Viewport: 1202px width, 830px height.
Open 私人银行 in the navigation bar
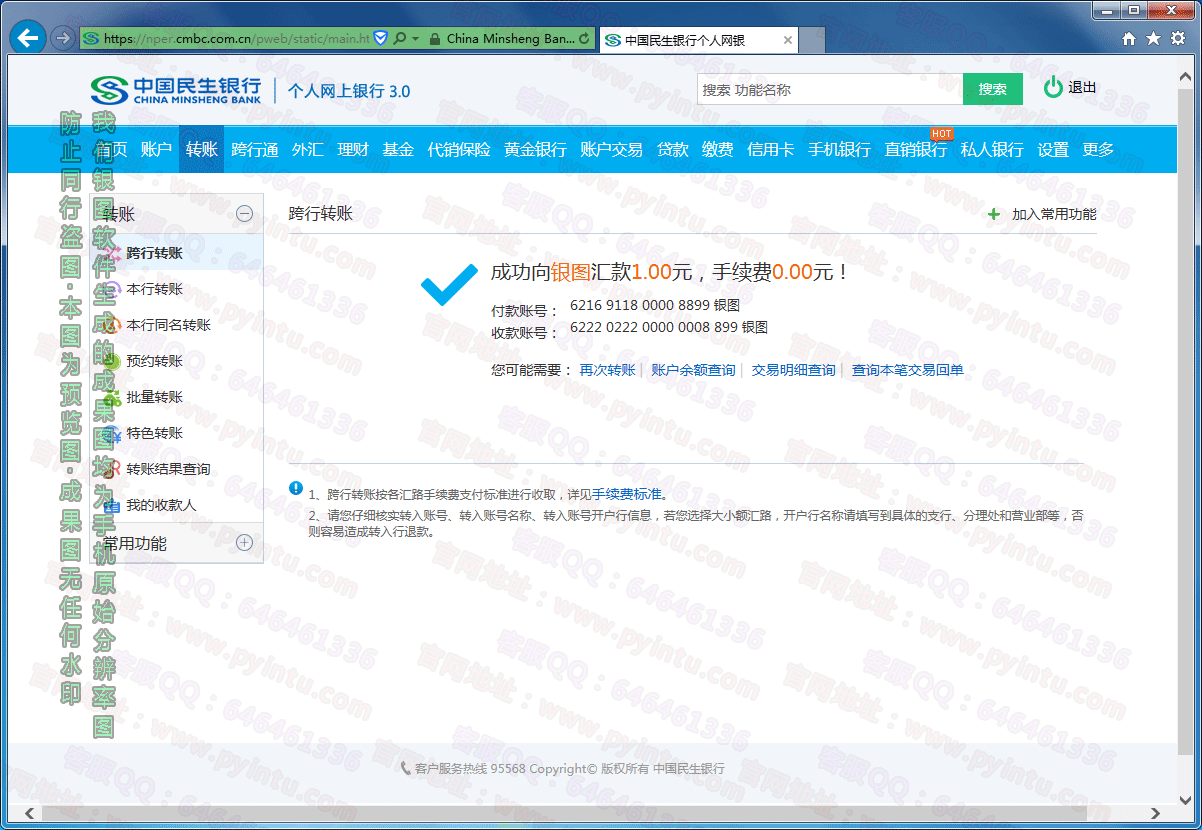point(992,150)
